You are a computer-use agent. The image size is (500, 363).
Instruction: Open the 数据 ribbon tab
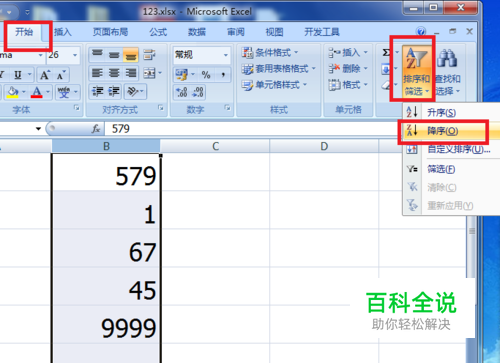[197, 32]
